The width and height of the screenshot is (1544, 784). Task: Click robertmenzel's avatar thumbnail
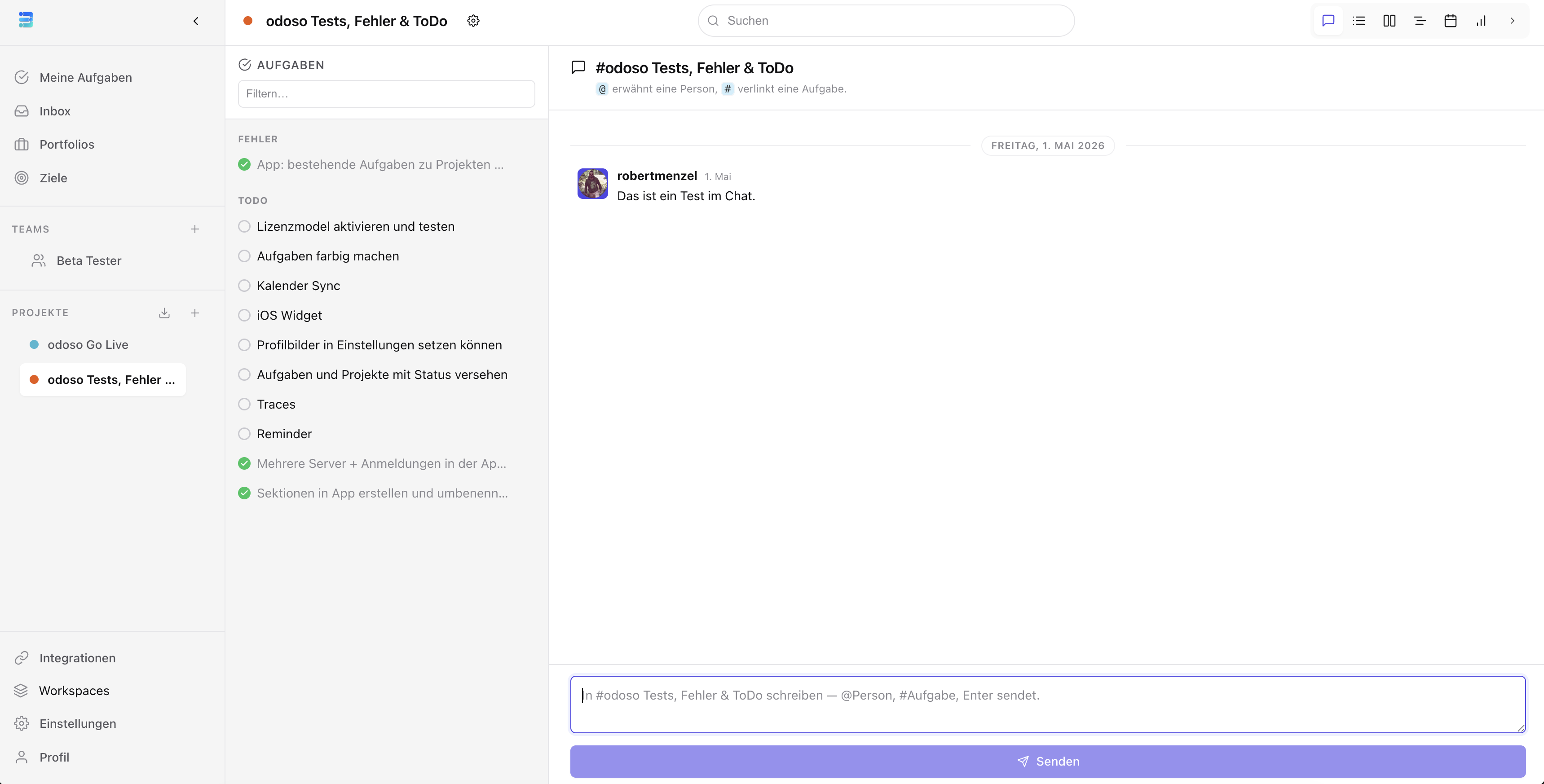(x=593, y=183)
